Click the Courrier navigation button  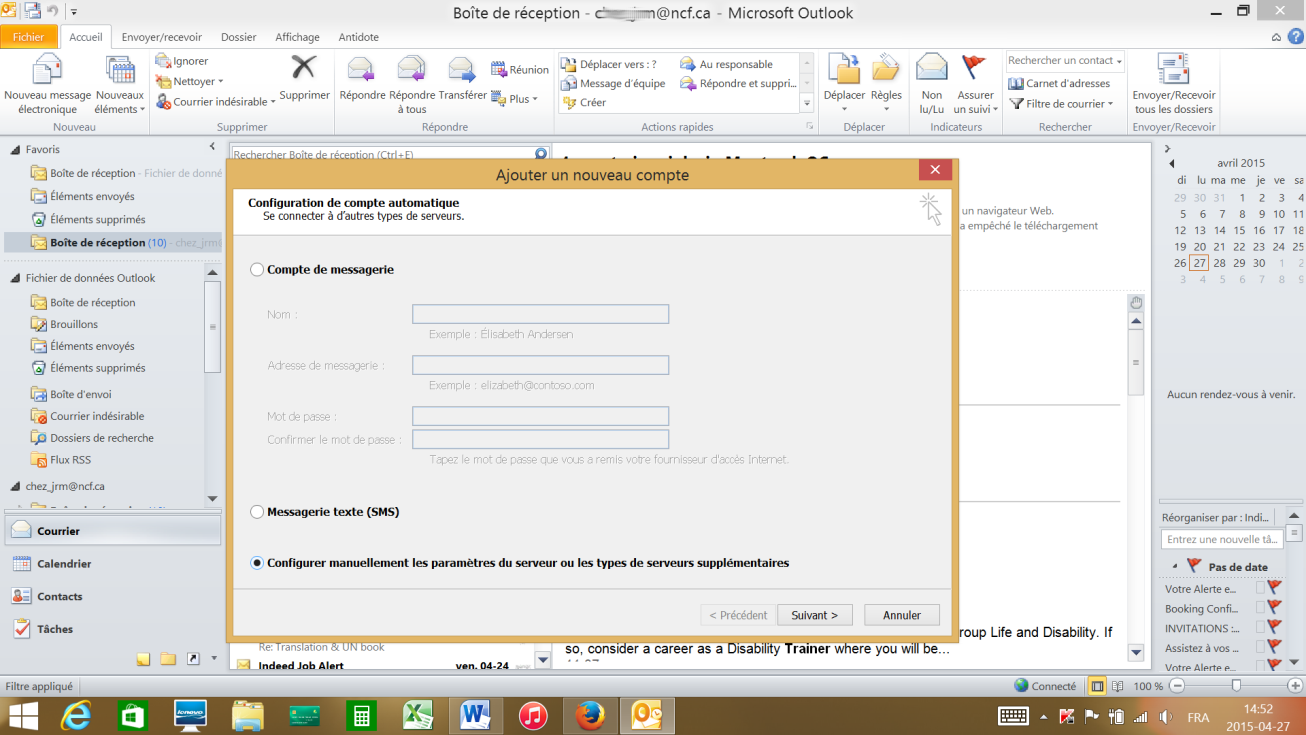pos(110,531)
